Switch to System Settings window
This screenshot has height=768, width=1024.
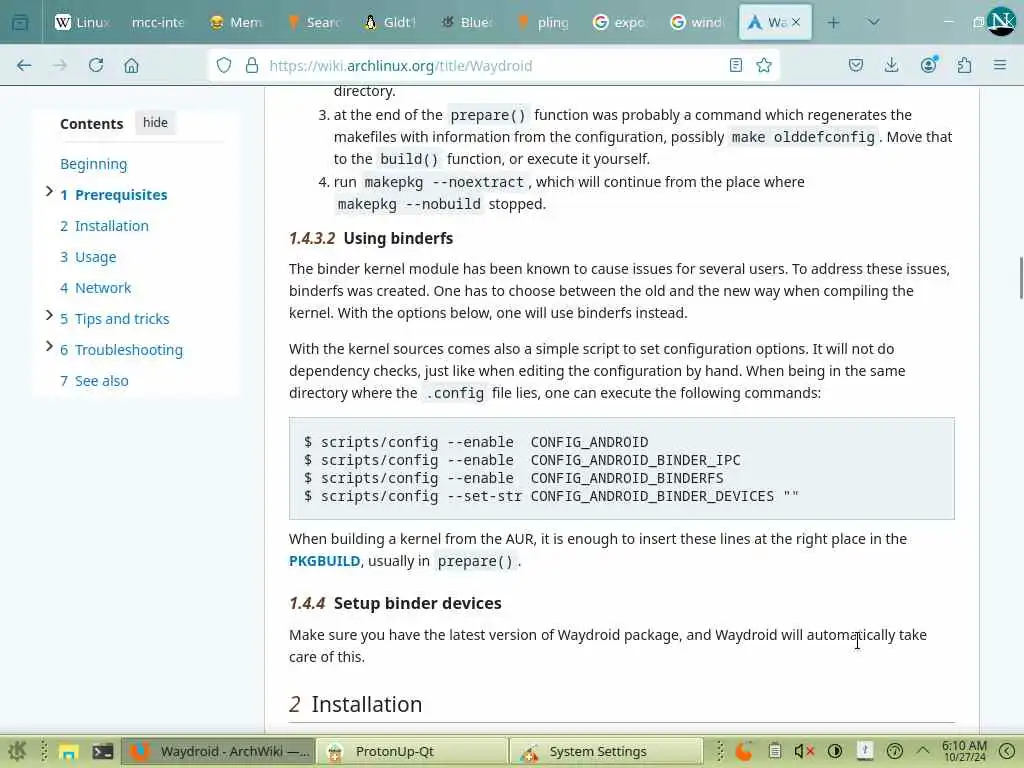coord(607,752)
